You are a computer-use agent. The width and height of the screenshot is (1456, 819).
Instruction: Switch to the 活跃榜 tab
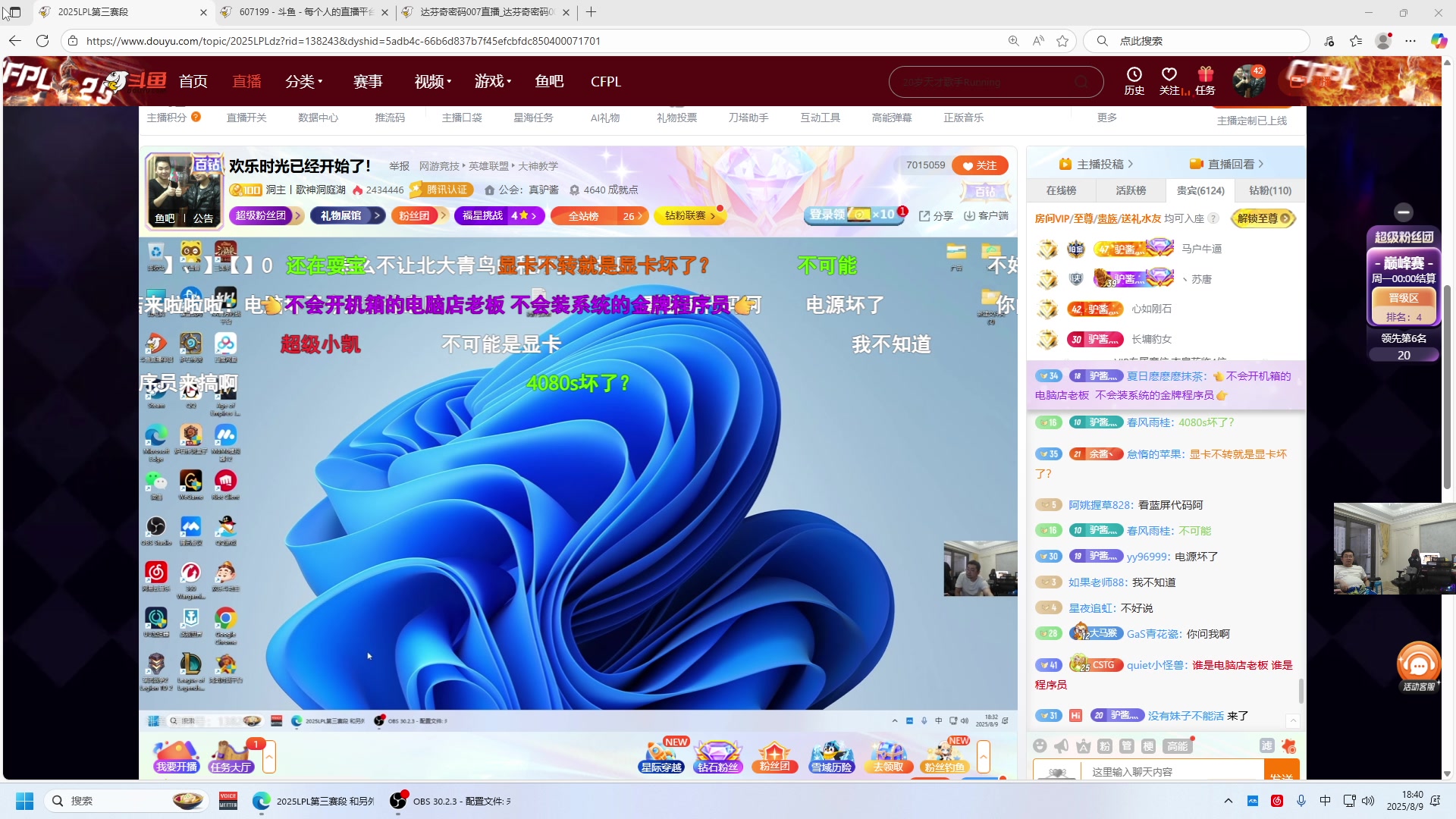point(1131,190)
